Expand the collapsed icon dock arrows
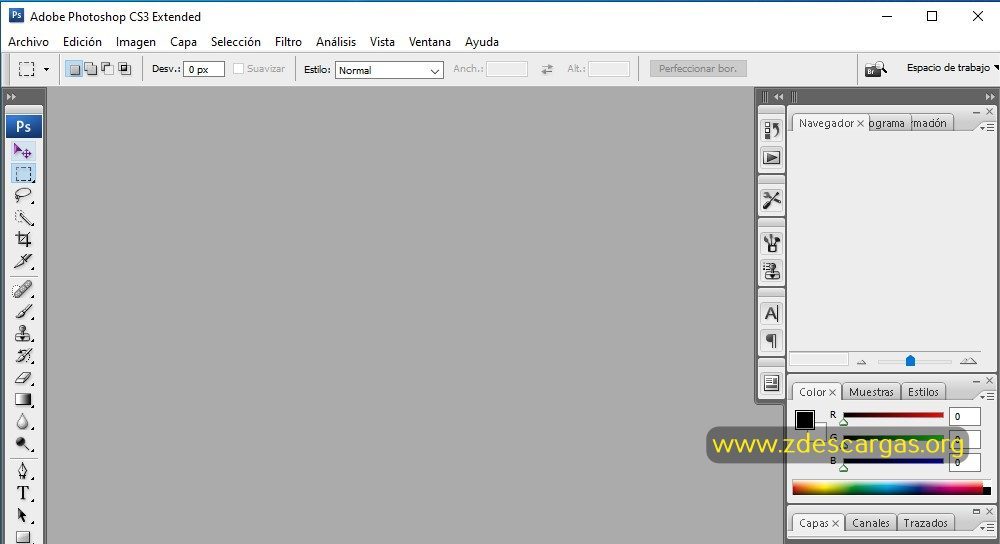 point(779,97)
